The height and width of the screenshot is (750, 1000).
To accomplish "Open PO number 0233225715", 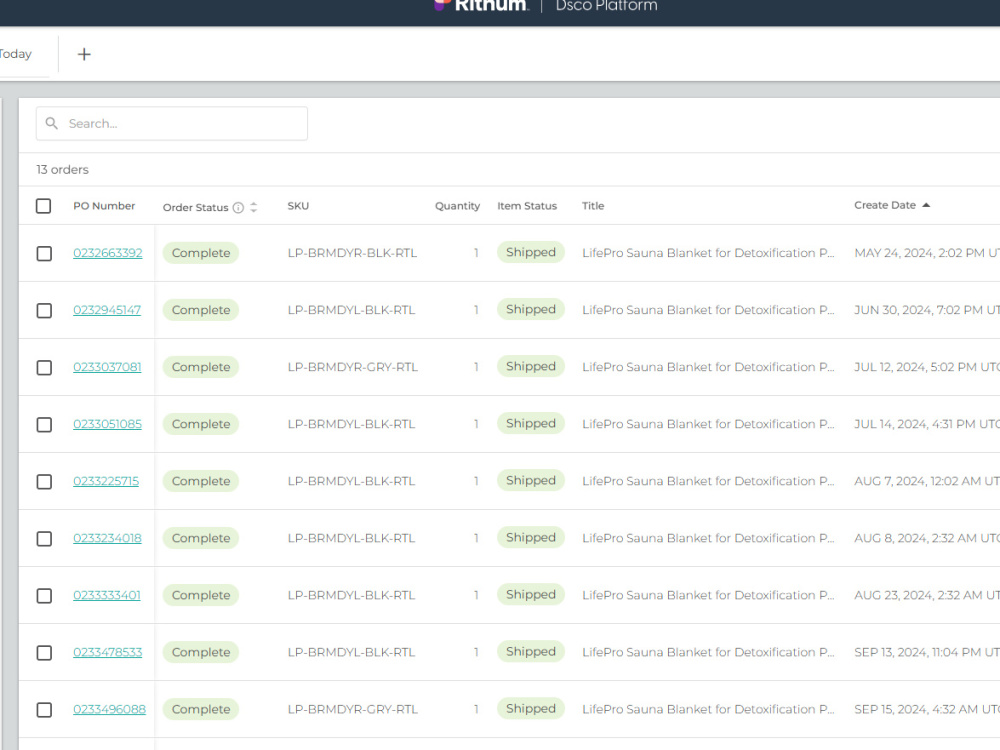I will [x=106, y=481].
